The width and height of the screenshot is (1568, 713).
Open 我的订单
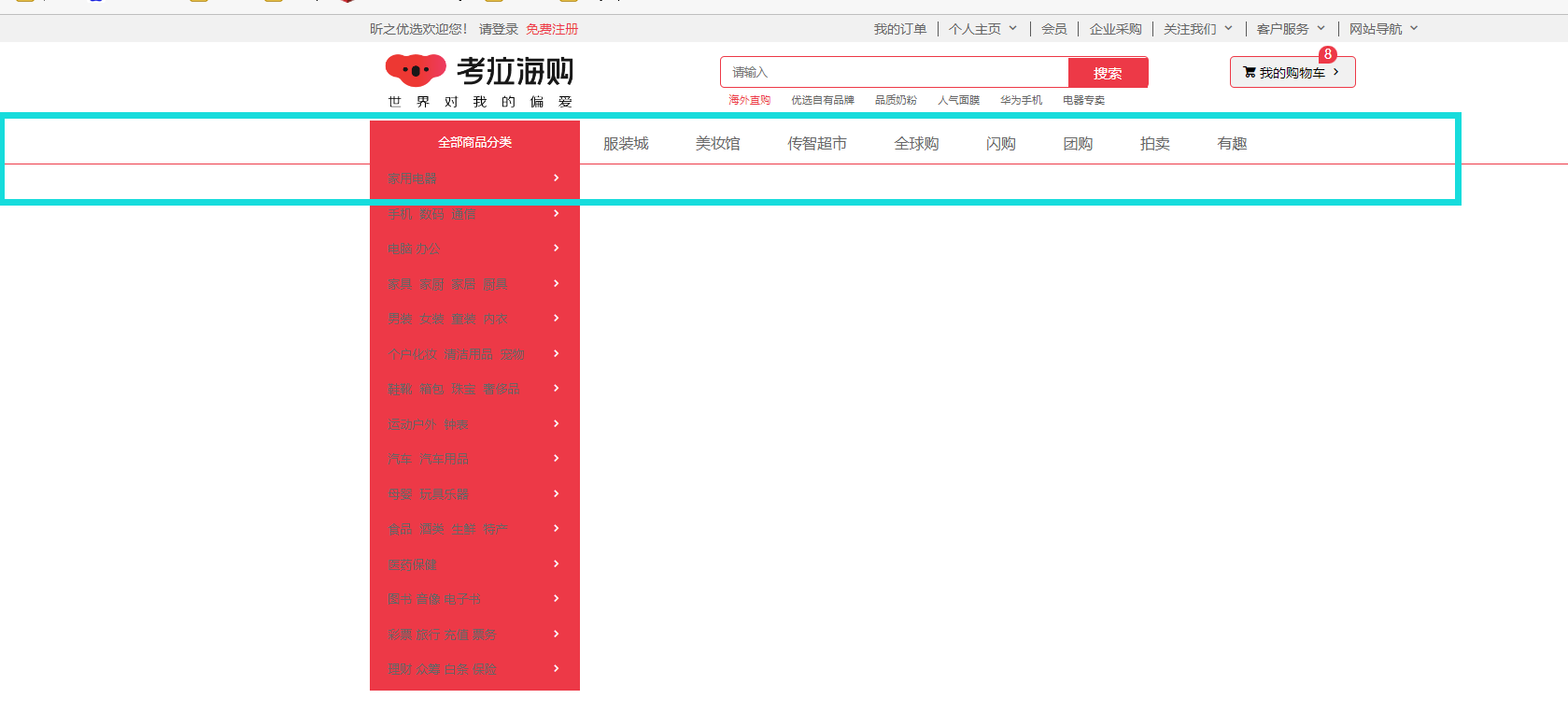900,29
